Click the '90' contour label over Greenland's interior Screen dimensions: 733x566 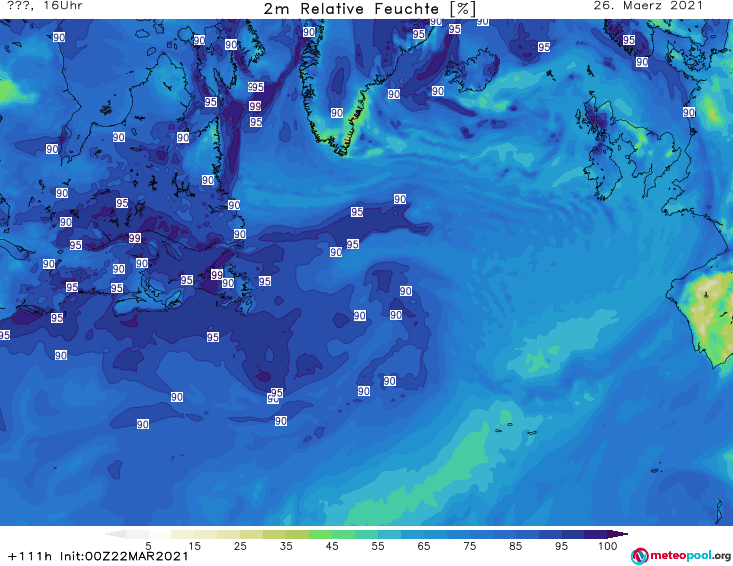tap(337, 113)
